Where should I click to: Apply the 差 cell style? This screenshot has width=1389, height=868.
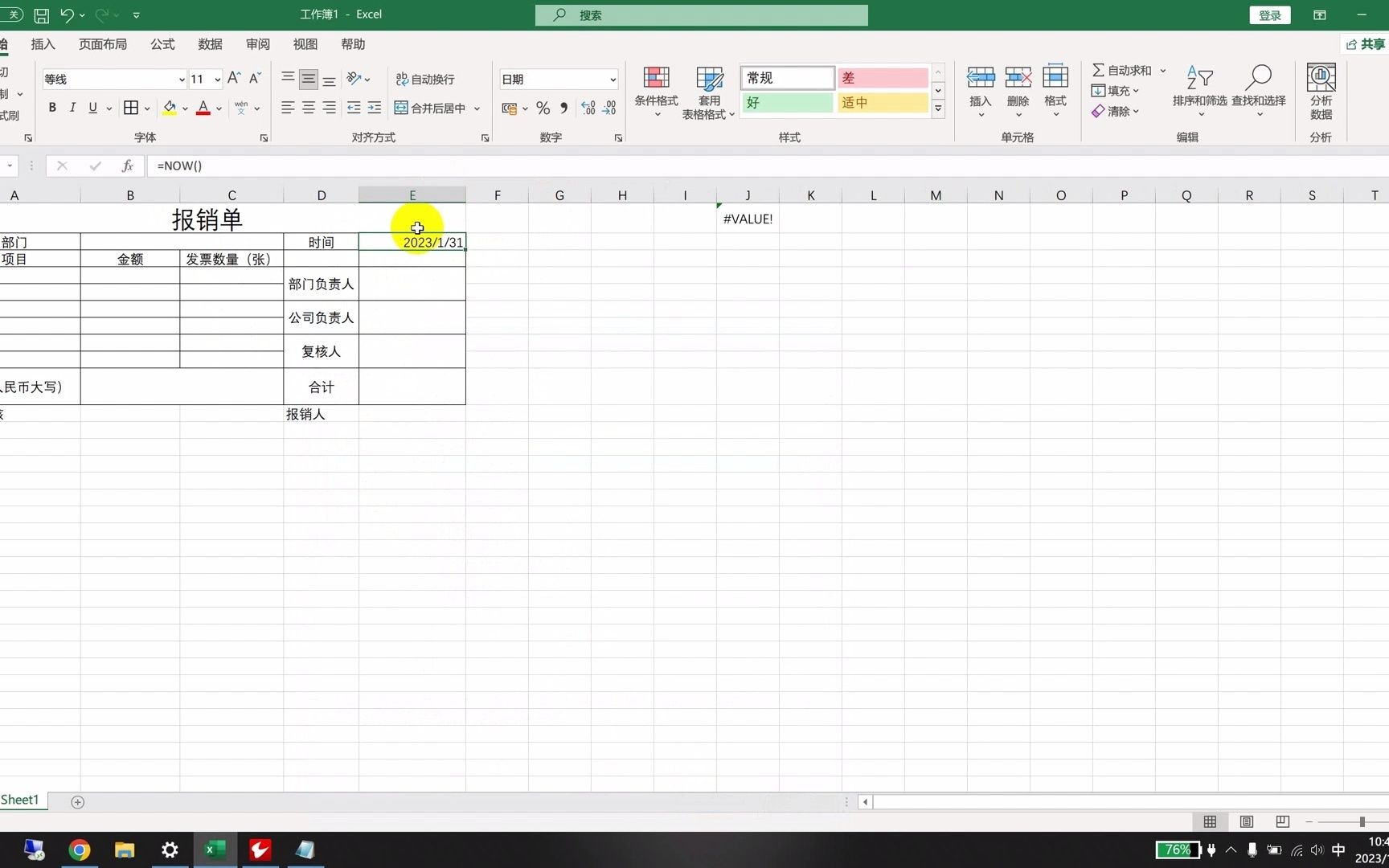[883, 78]
